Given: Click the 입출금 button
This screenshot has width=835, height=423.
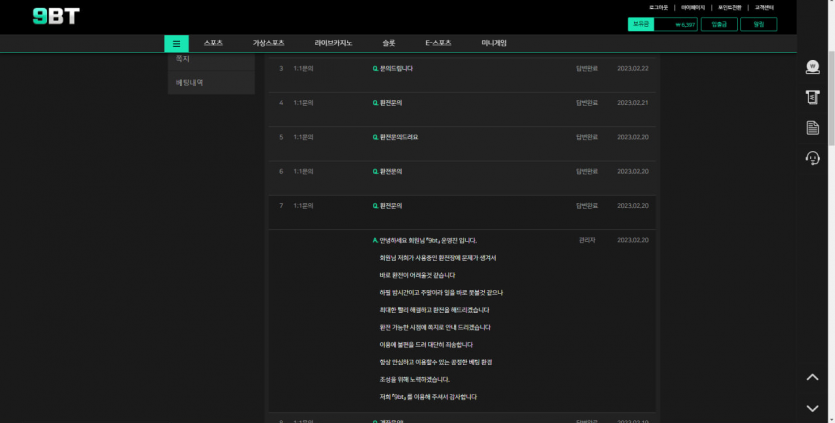Looking at the screenshot, I should (x=718, y=24).
